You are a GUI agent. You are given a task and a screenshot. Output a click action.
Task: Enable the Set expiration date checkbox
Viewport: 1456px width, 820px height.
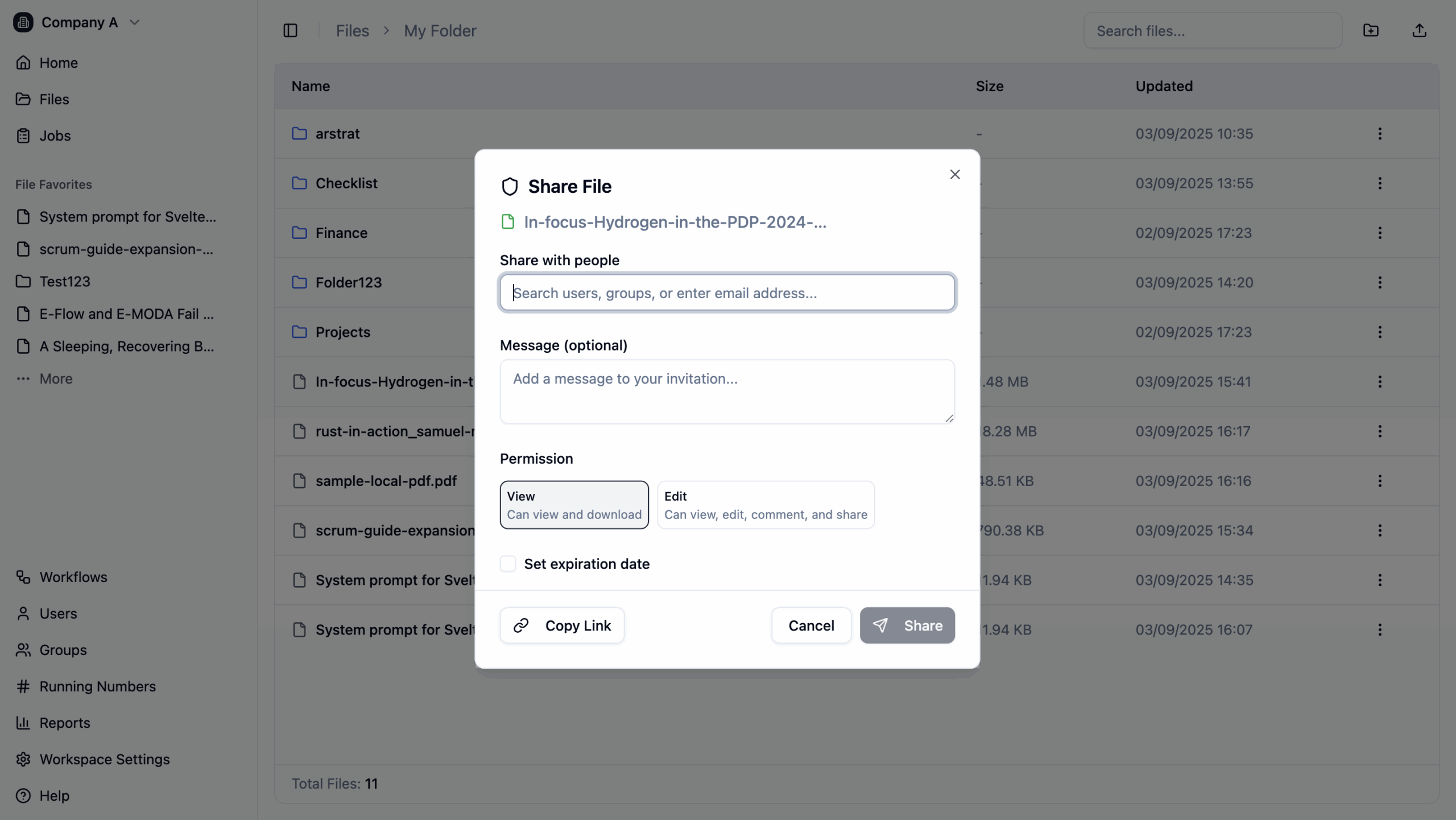click(x=508, y=564)
